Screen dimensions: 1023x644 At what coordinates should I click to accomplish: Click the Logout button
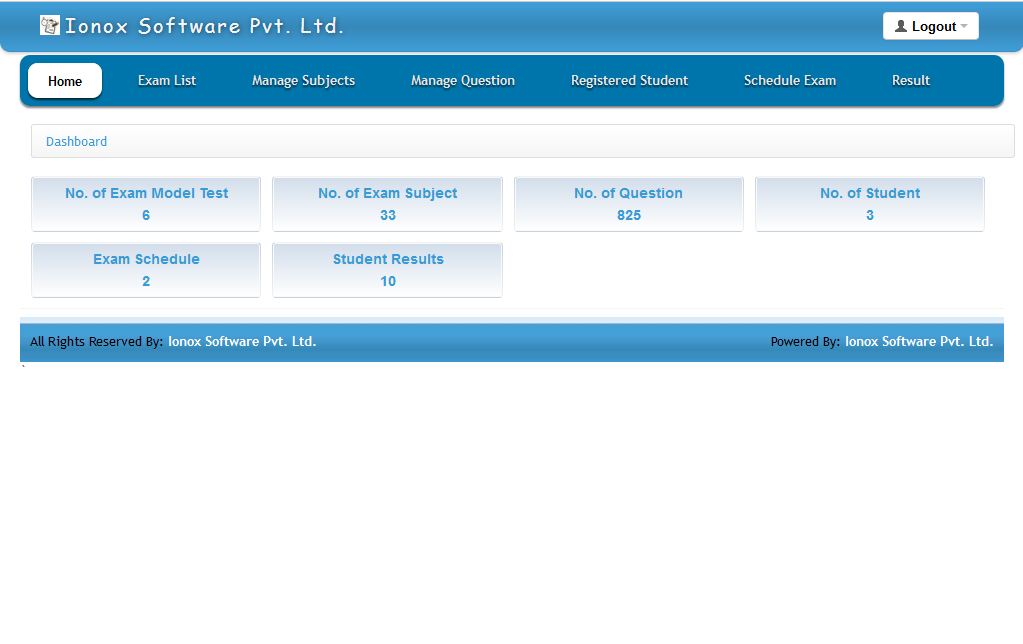930,25
